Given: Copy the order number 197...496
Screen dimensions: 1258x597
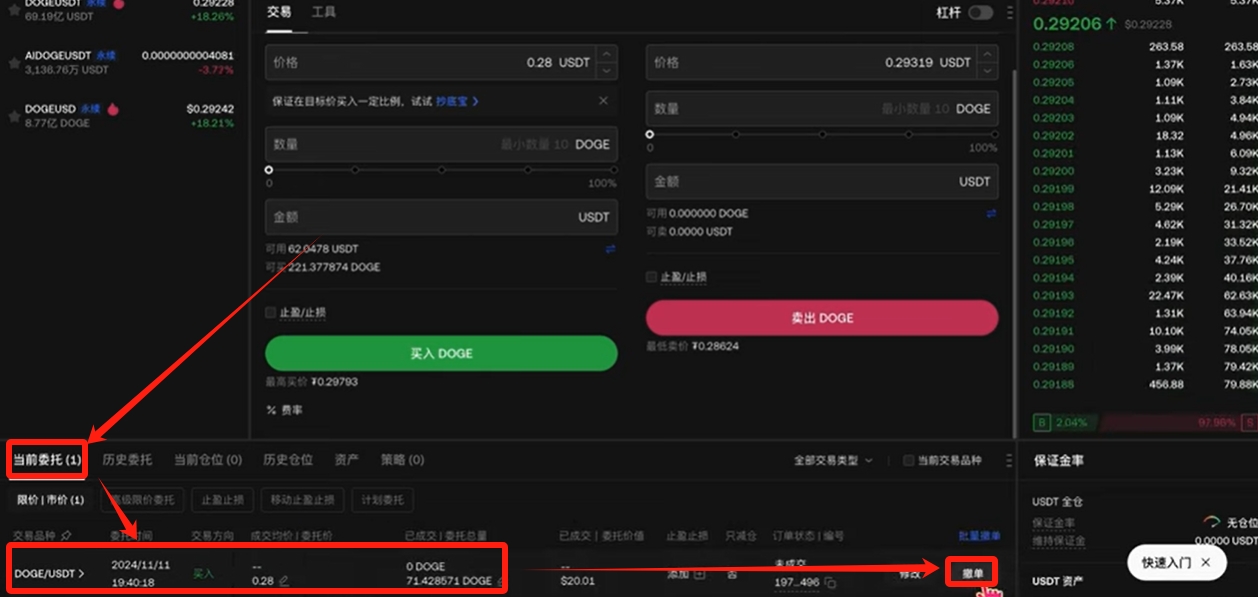Looking at the screenshot, I should click(830, 582).
